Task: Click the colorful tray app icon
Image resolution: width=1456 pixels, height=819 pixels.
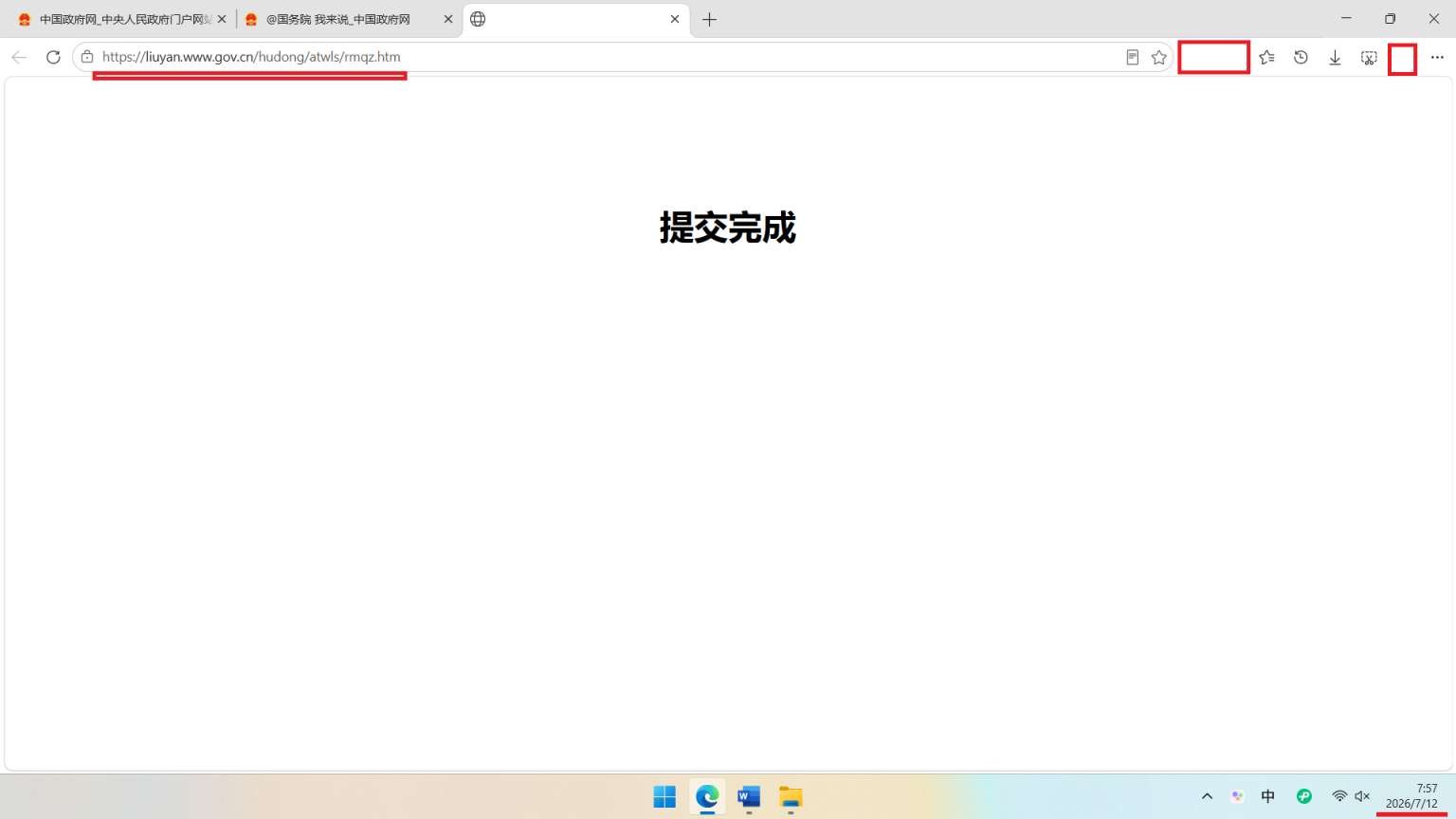Action: point(1237,796)
